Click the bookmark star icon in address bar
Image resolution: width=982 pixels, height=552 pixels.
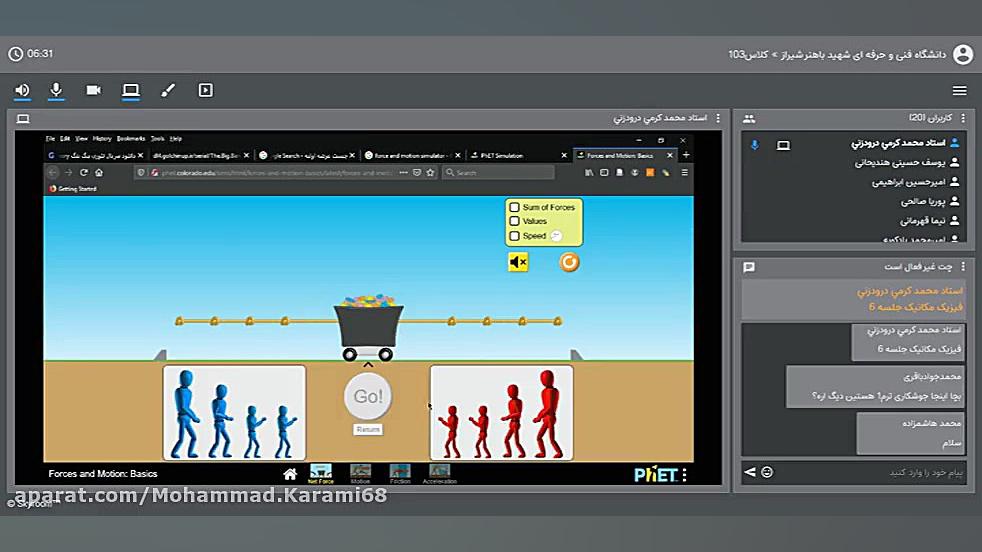click(x=430, y=172)
